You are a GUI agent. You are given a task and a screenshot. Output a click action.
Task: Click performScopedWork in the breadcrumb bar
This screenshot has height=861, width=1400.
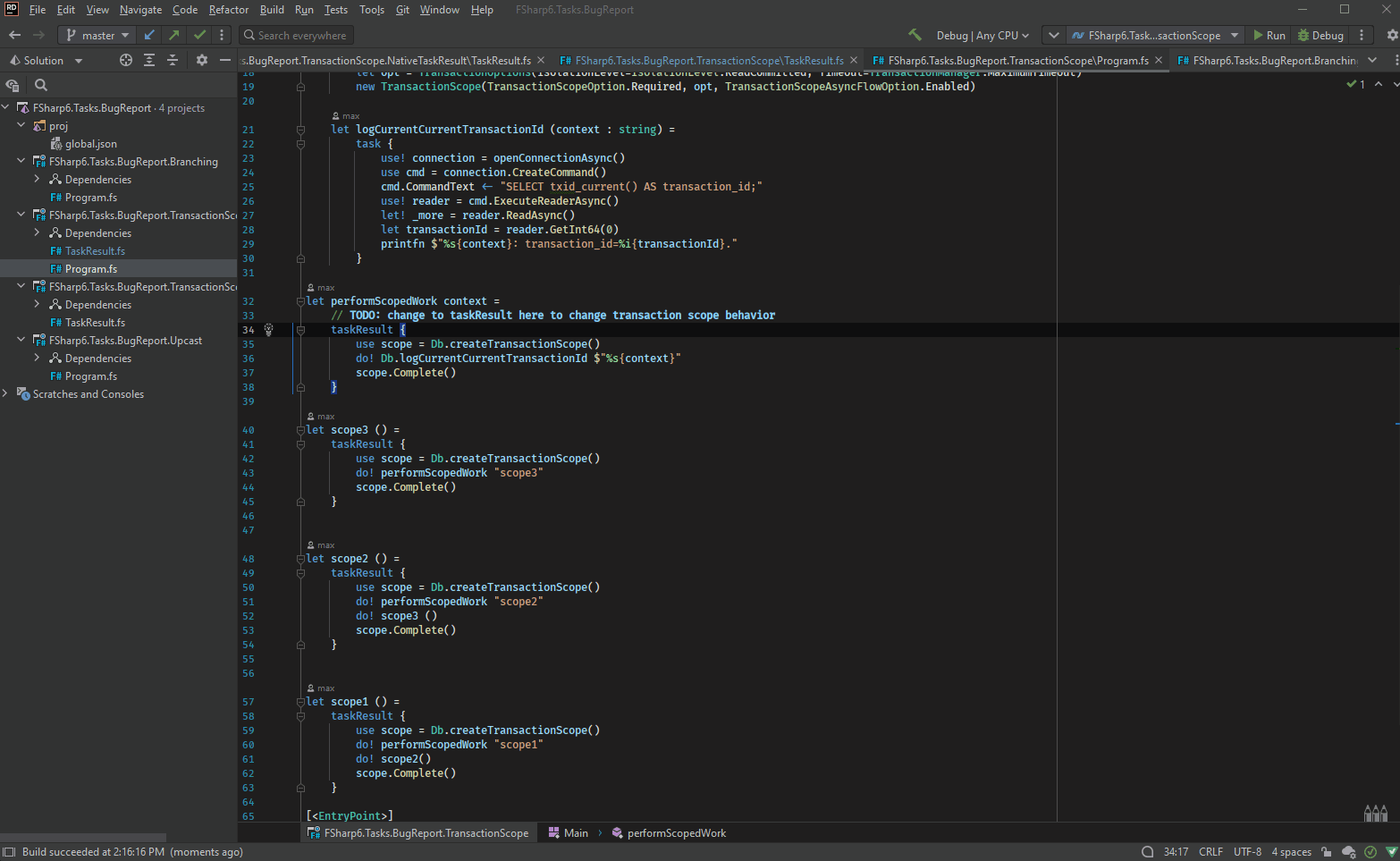[x=677, y=832]
